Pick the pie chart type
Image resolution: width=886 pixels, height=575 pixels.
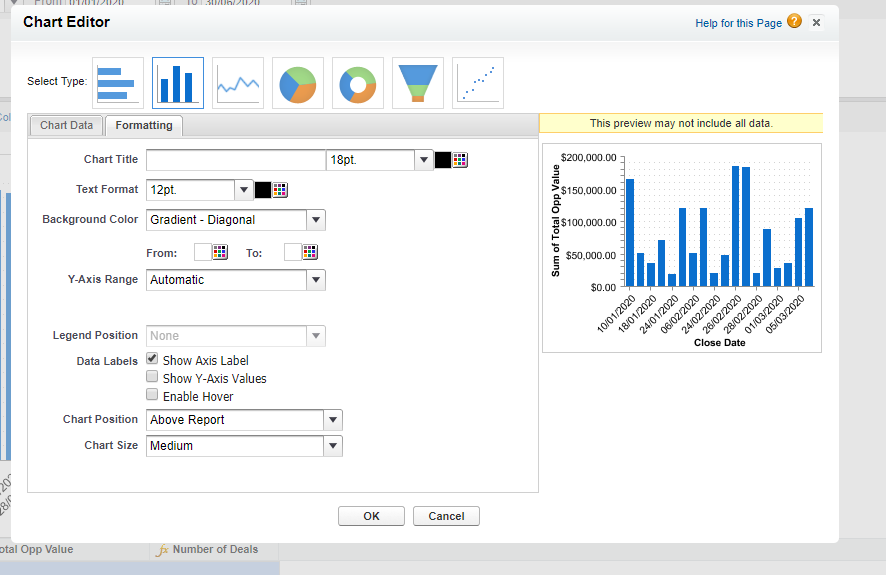[298, 83]
